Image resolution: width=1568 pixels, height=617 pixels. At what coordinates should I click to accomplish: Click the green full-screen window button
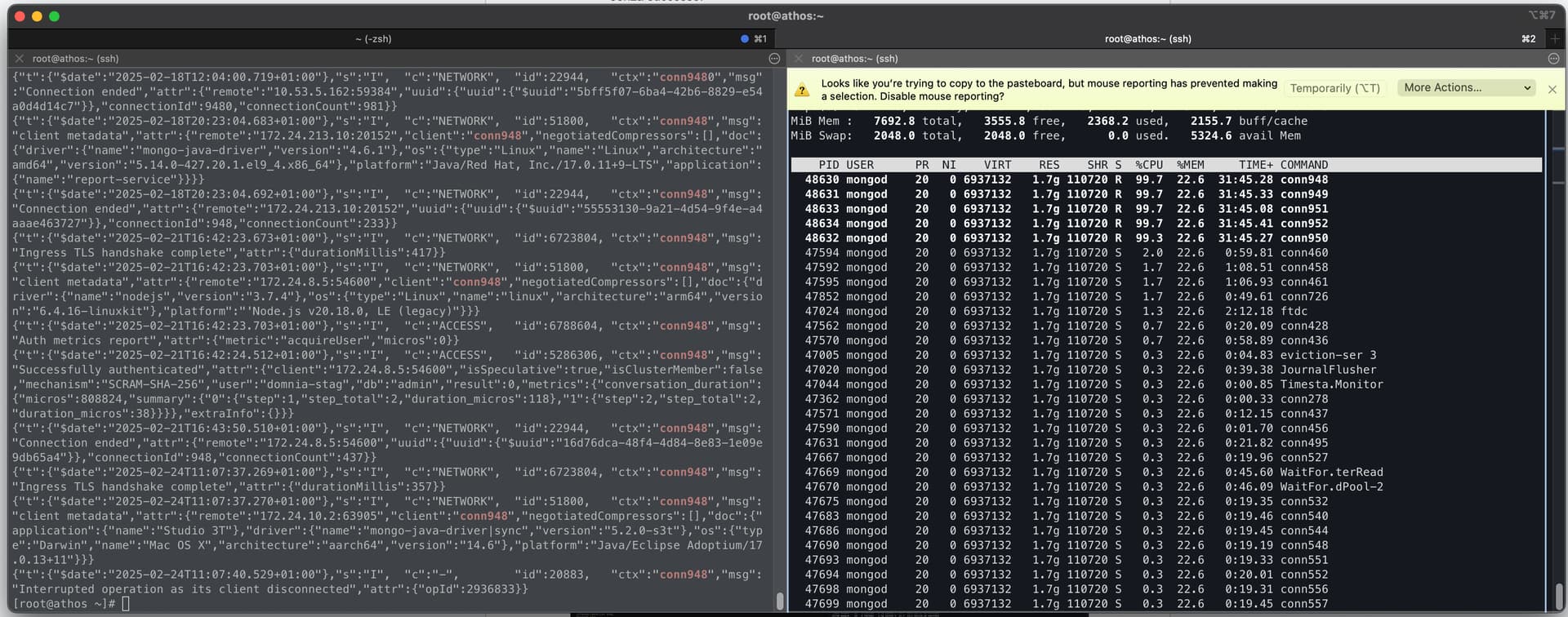pos(54,16)
